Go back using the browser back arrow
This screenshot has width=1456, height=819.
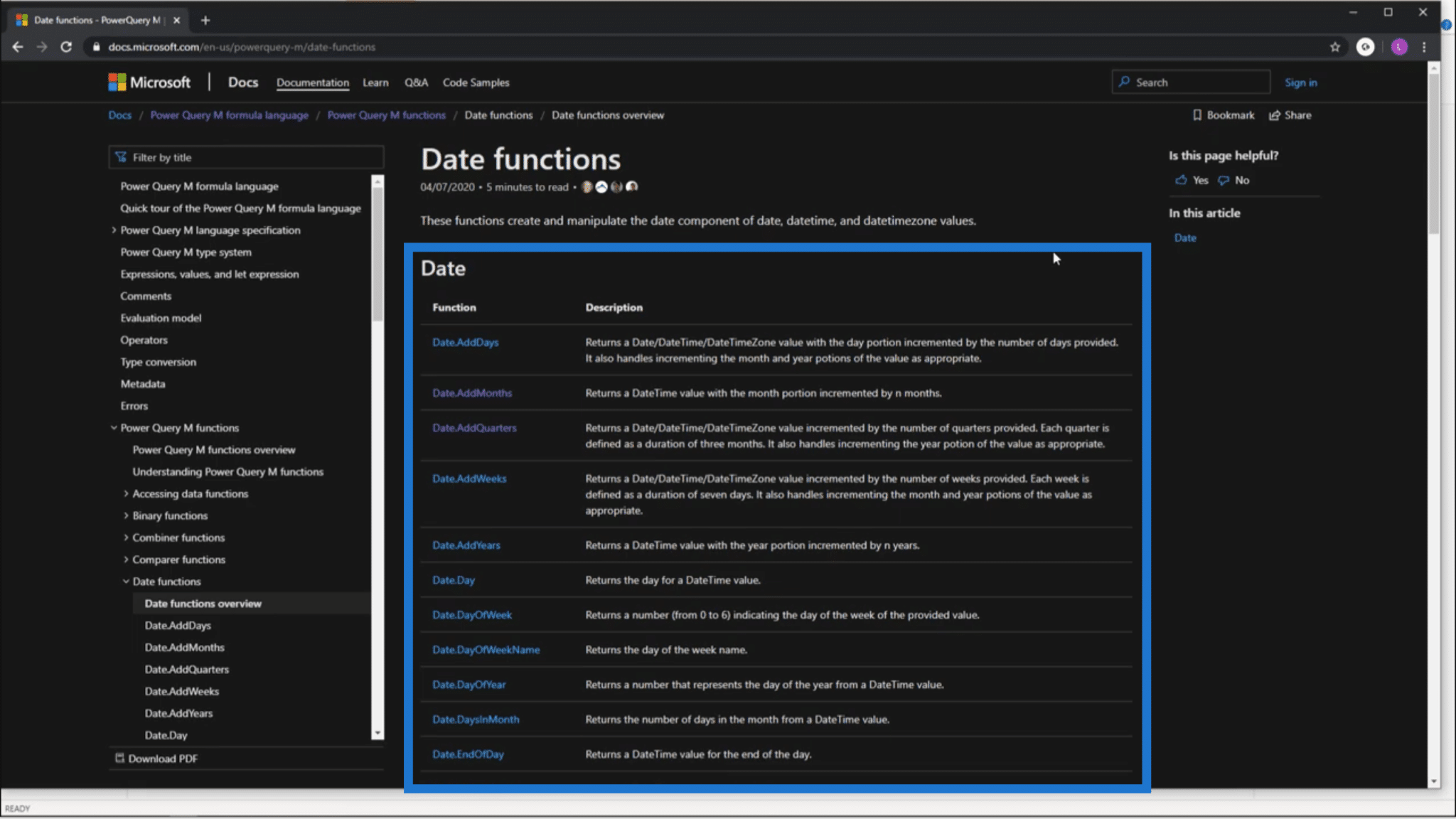[18, 47]
